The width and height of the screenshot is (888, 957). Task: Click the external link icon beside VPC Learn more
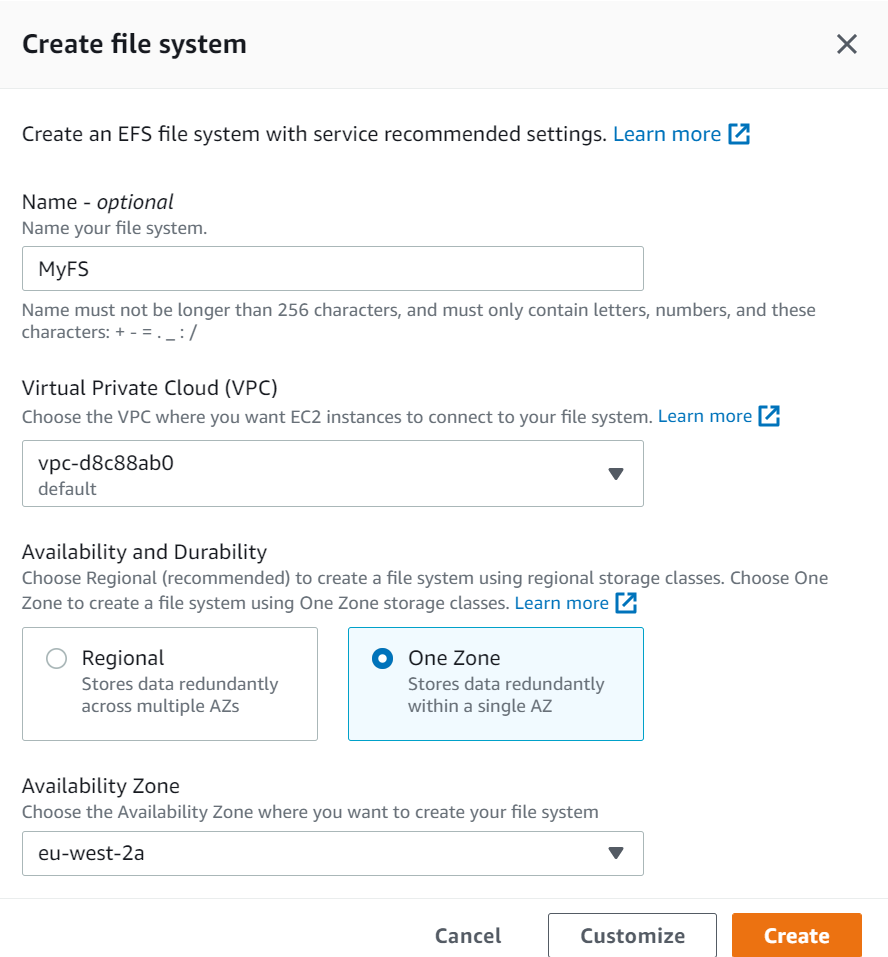pos(769,416)
